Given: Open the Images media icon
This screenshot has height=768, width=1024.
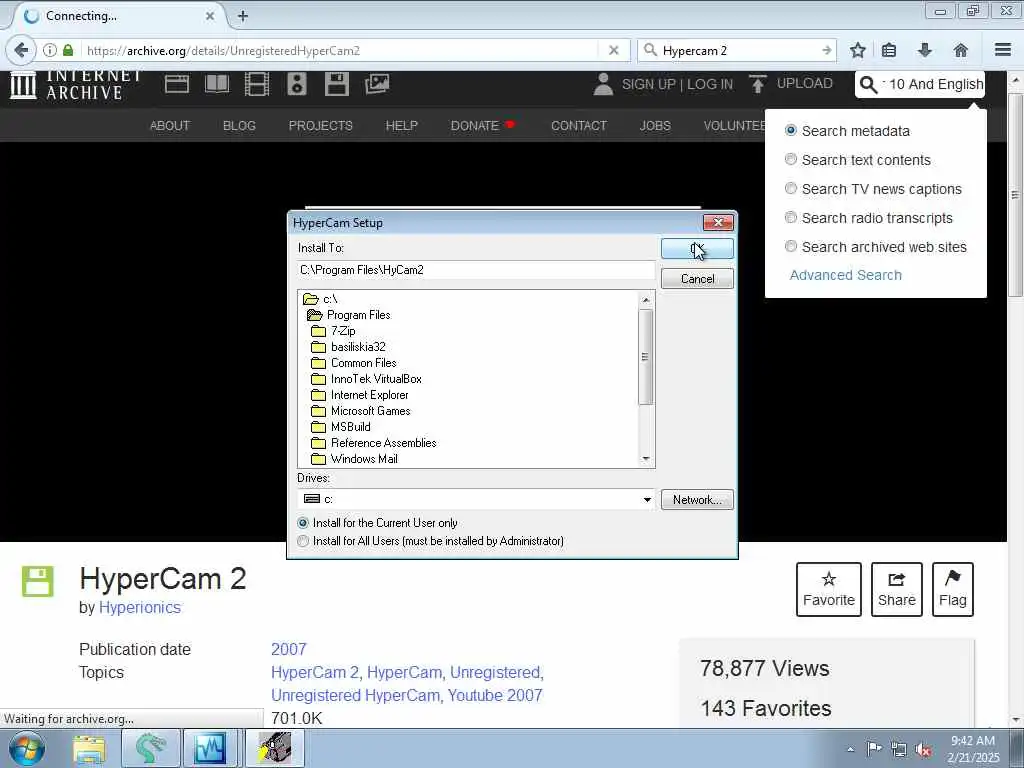Looking at the screenshot, I should pyautogui.click(x=377, y=84).
